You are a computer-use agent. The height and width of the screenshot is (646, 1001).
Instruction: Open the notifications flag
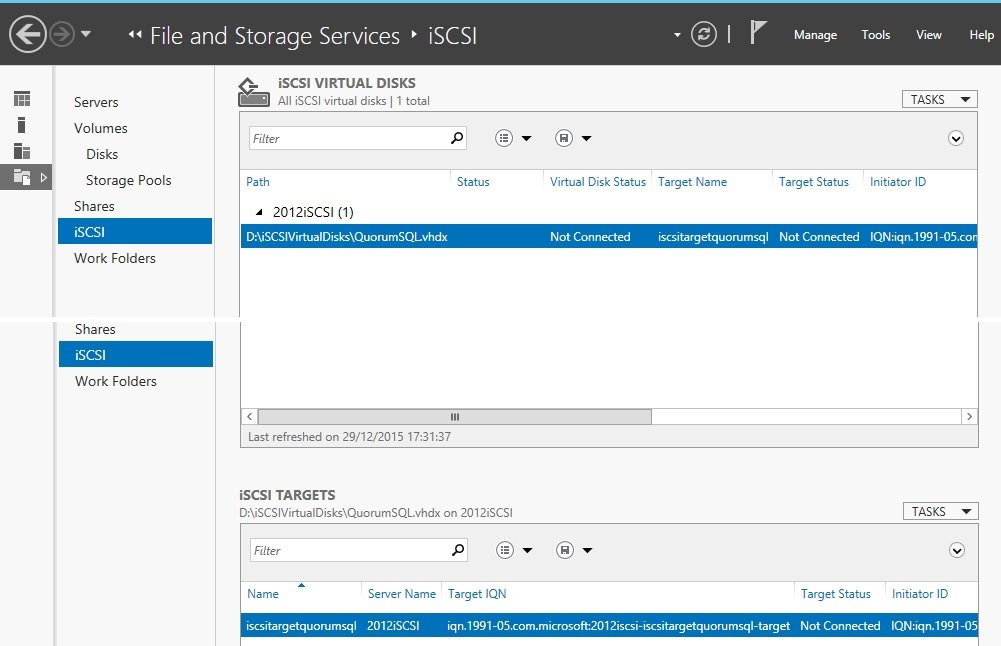(x=758, y=34)
